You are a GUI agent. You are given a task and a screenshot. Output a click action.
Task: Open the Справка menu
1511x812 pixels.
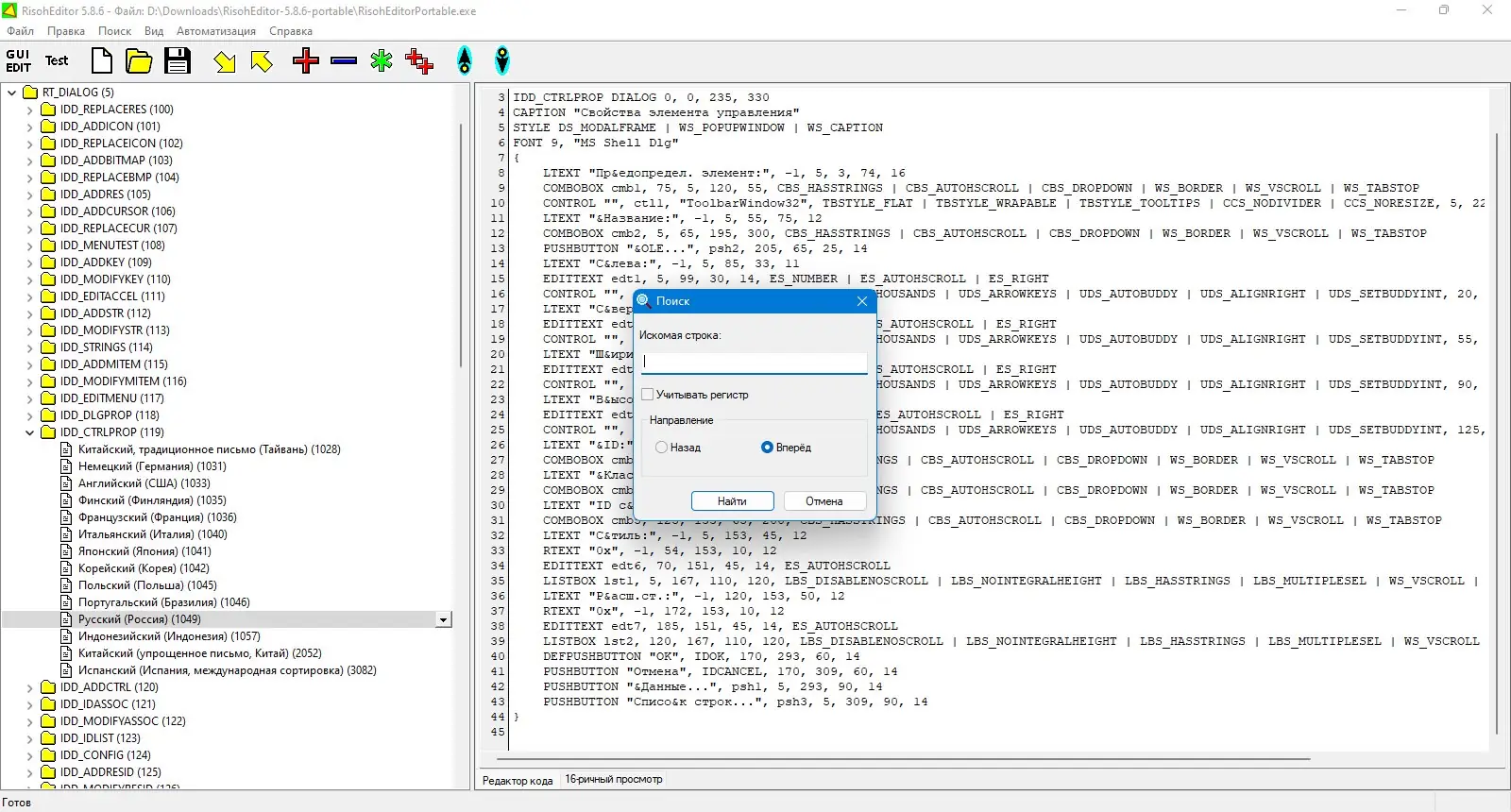coord(291,31)
